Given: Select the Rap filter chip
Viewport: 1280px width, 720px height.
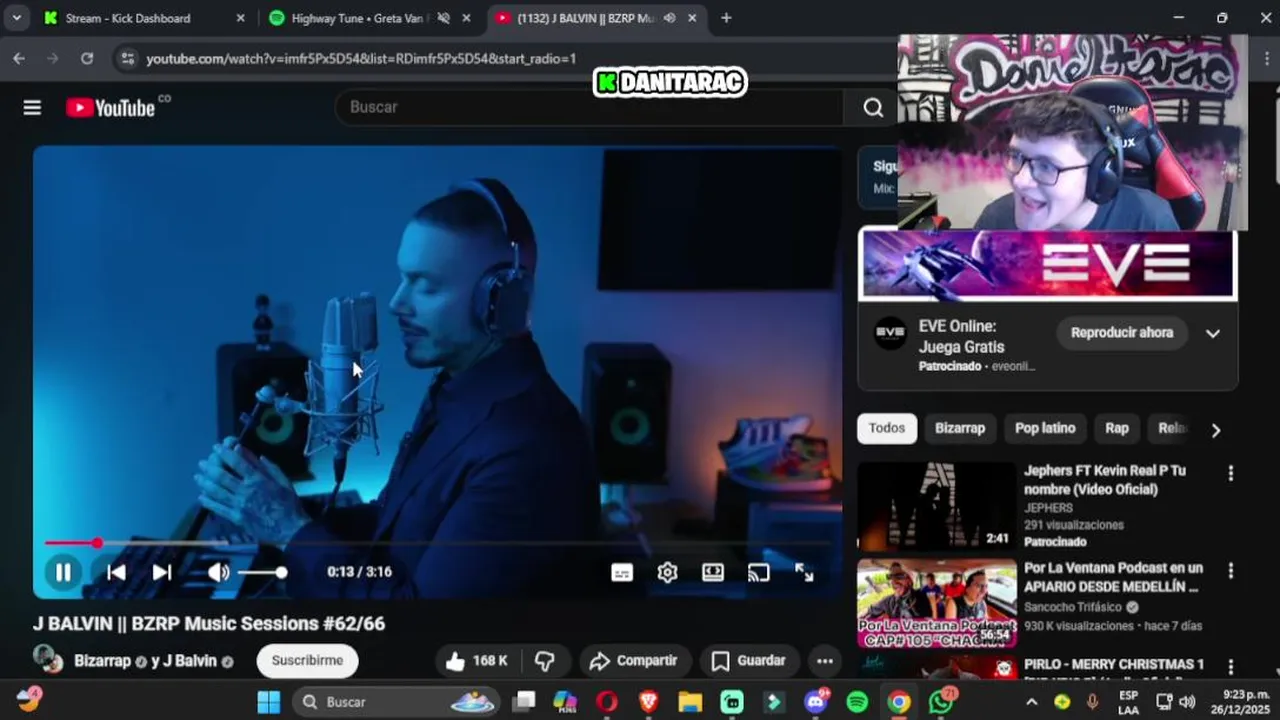Looking at the screenshot, I should coord(1117,428).
